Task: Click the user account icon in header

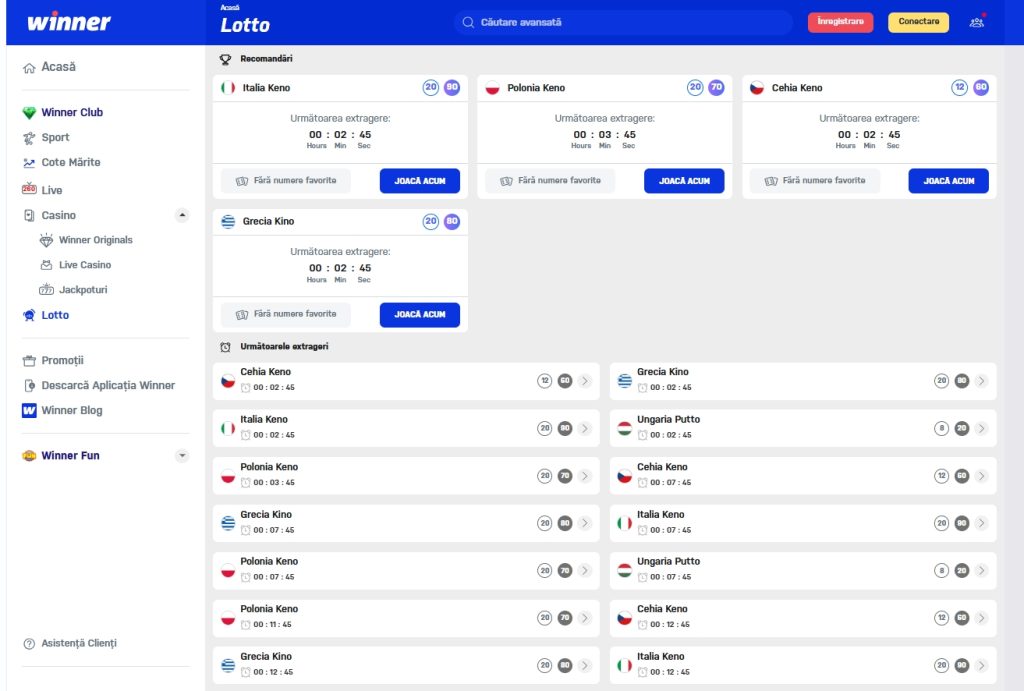Action: pos(977,22)
